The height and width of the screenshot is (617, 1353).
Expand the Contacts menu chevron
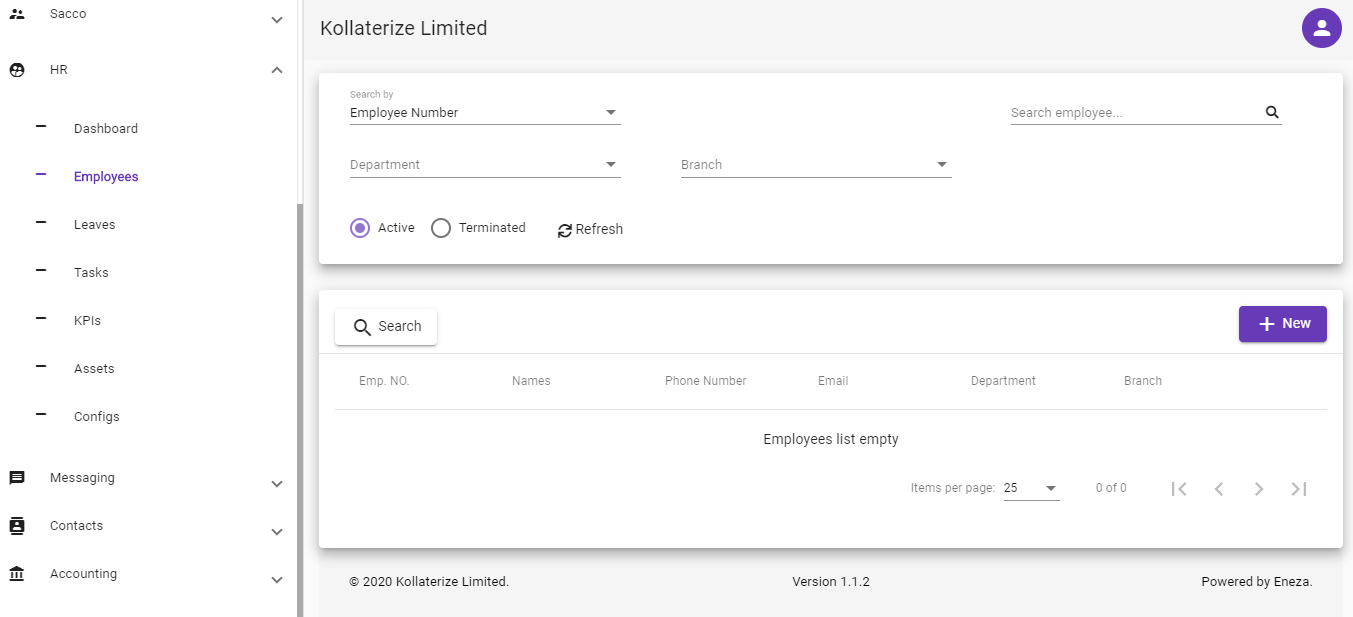pyautogui.click(x=277, y=532)
